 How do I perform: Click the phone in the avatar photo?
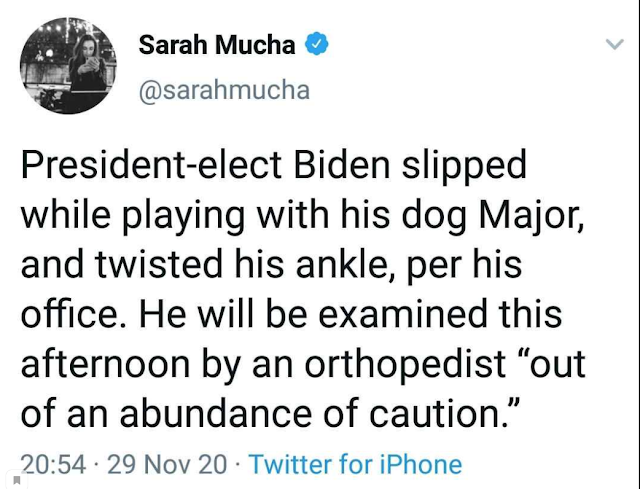[x=93, y=62]
